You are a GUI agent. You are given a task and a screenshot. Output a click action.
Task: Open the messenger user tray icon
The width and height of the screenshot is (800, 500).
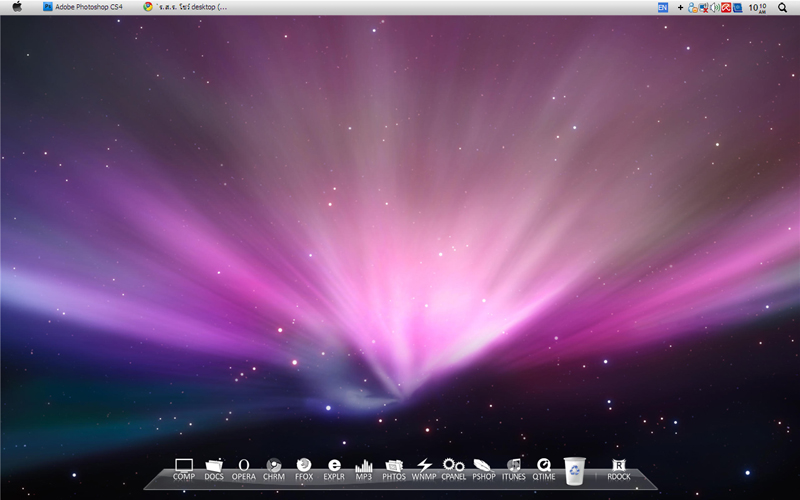pos(692,7)
